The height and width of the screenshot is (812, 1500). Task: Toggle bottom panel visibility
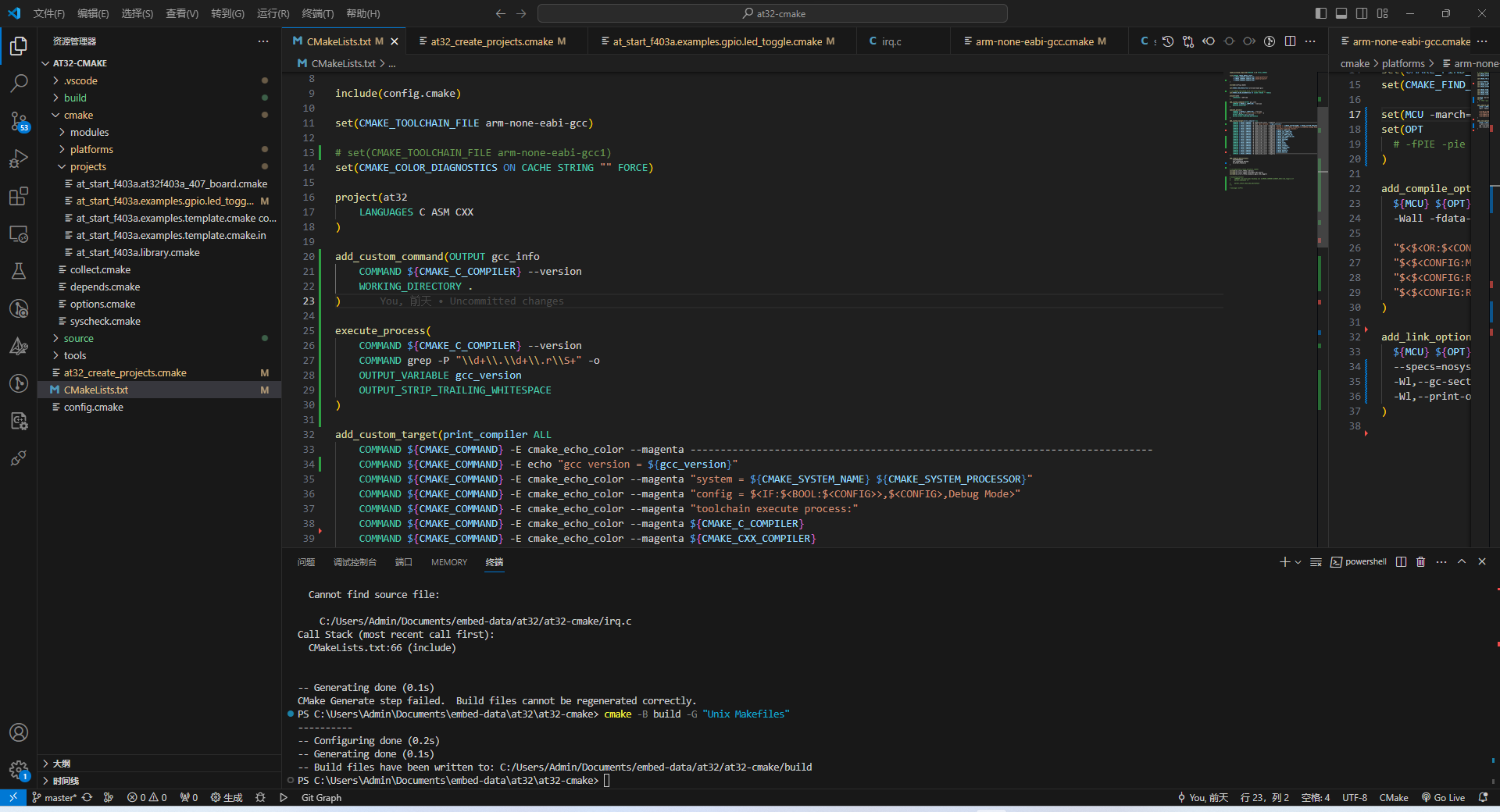click(1341, 13)
